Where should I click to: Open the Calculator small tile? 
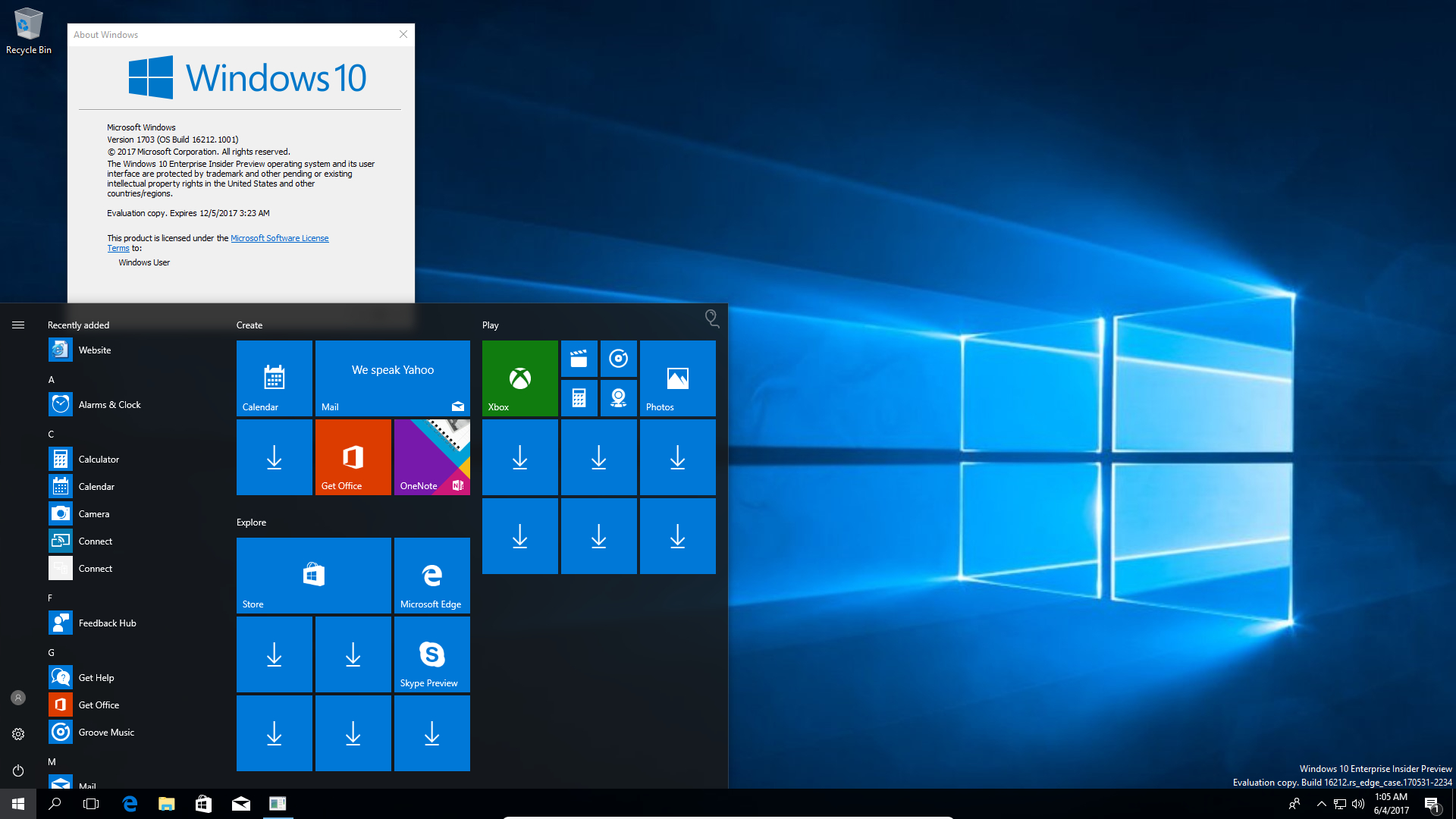579,398
